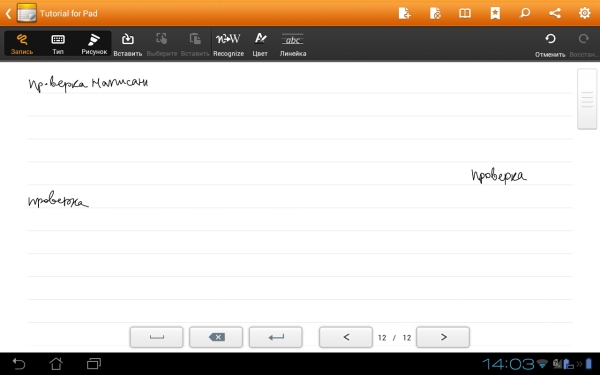
Task: Open settings gear in title bar
Action: coord(585,13)
